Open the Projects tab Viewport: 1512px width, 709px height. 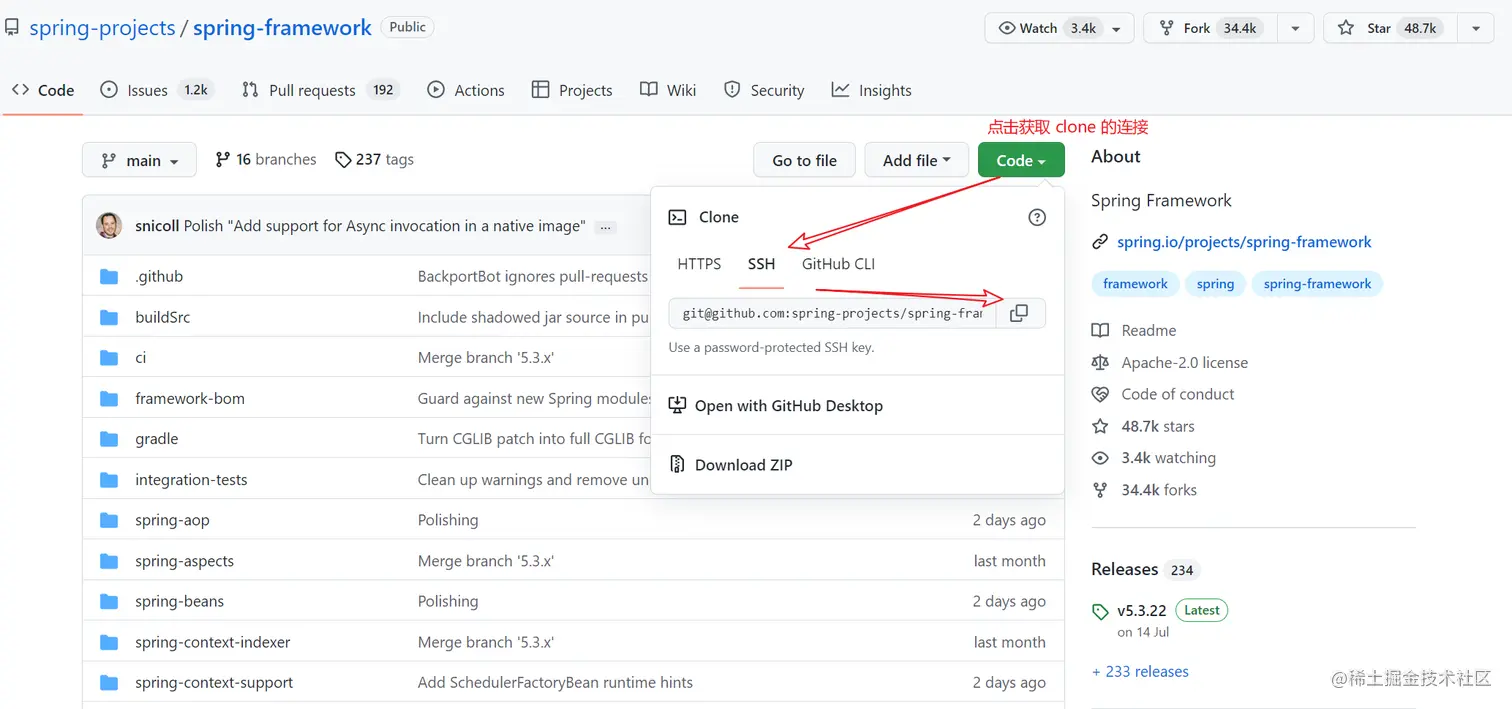572,90
